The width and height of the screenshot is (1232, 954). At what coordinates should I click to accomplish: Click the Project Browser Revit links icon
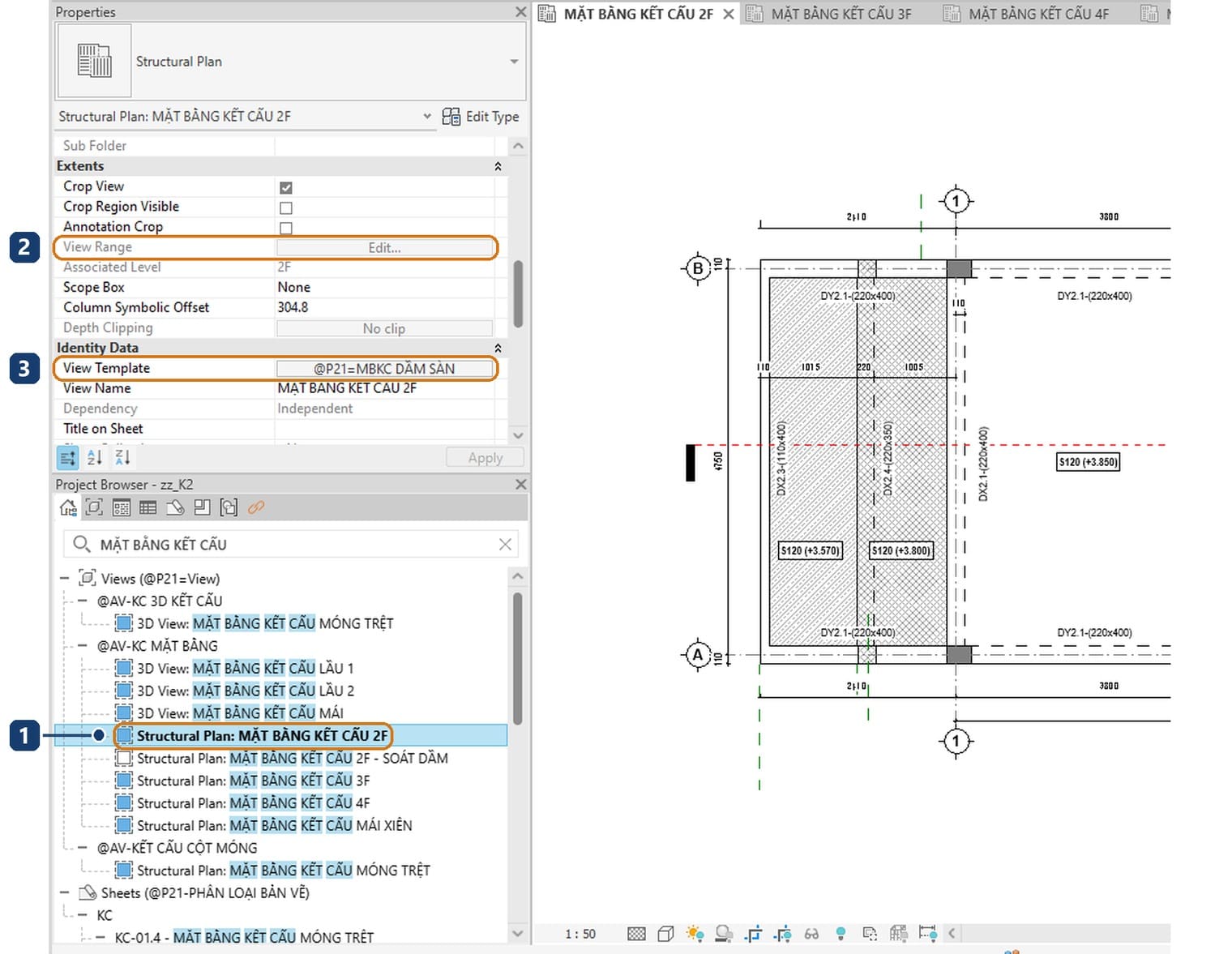[x=256, y=507]
